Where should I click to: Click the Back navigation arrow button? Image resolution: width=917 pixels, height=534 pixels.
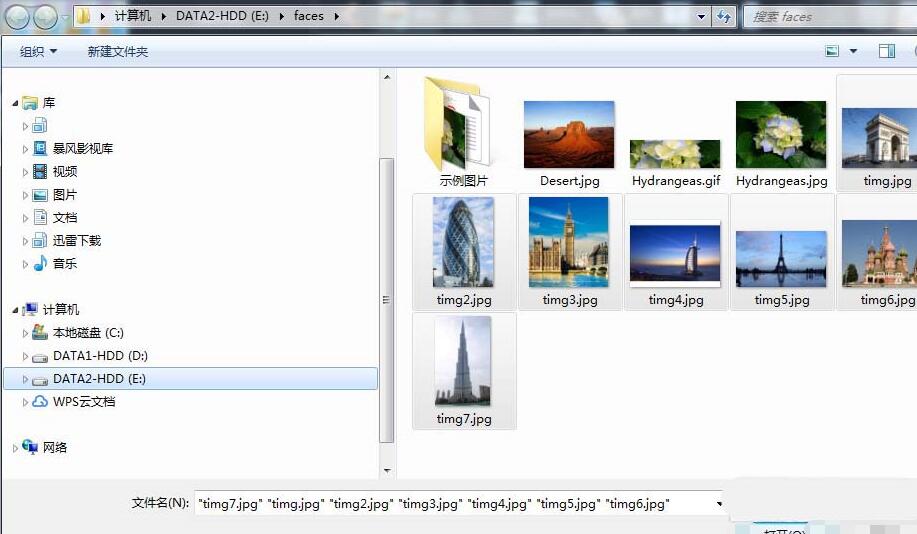[18, 17]
